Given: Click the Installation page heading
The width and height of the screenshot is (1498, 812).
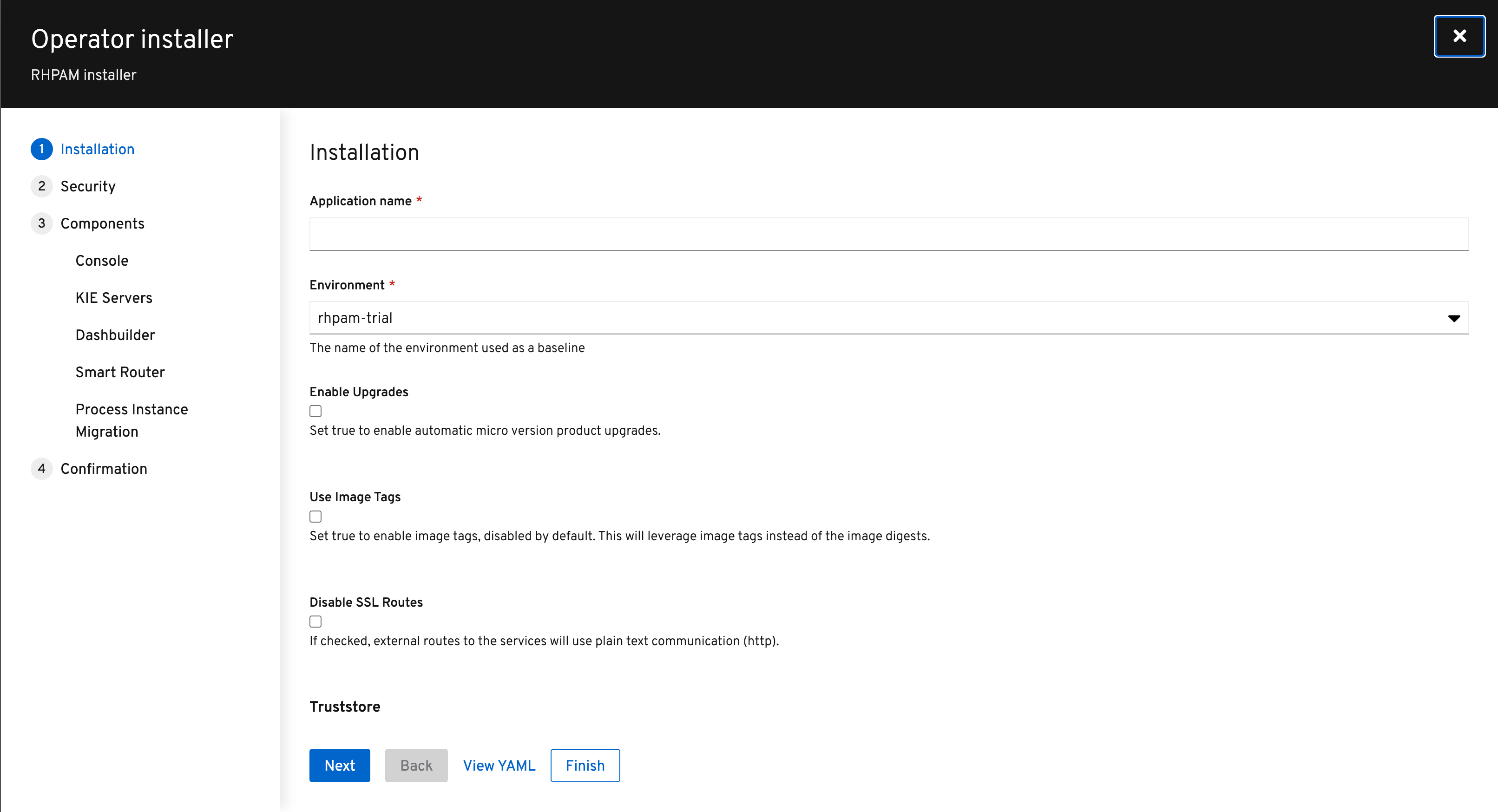Looking at the screenshot, I should [x=364, y=152].
